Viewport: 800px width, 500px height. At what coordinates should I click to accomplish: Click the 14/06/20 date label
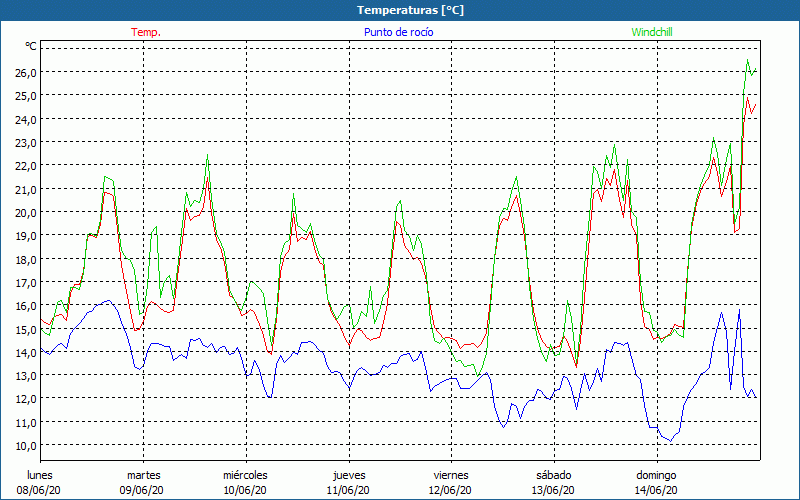click(656, 490)
